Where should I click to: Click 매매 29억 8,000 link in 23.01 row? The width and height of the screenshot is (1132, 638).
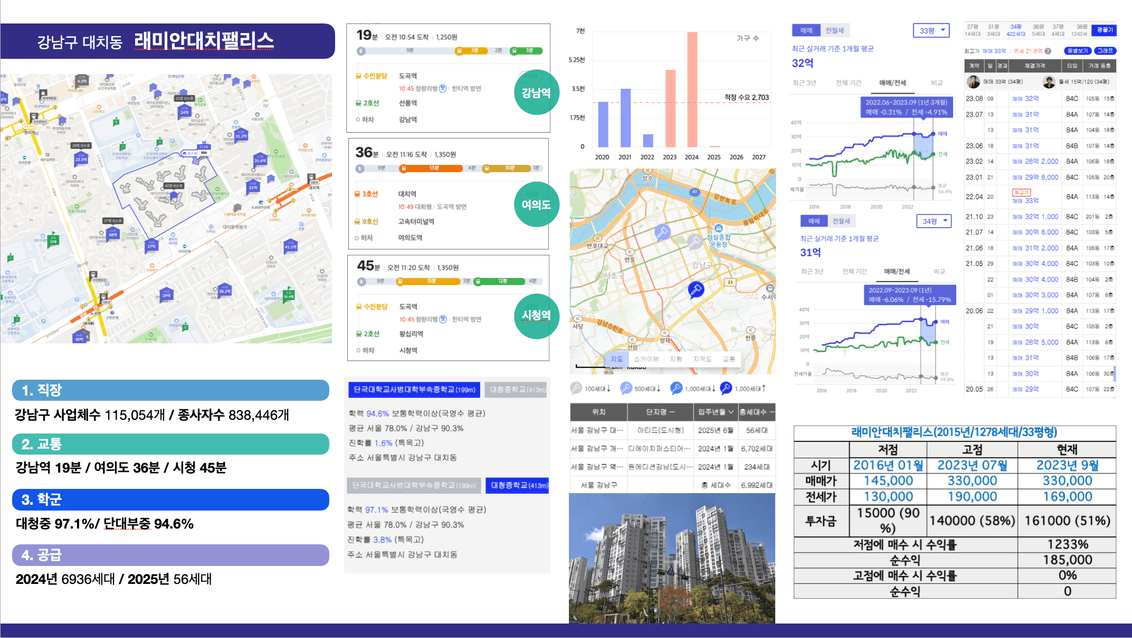pos(1035,177)
